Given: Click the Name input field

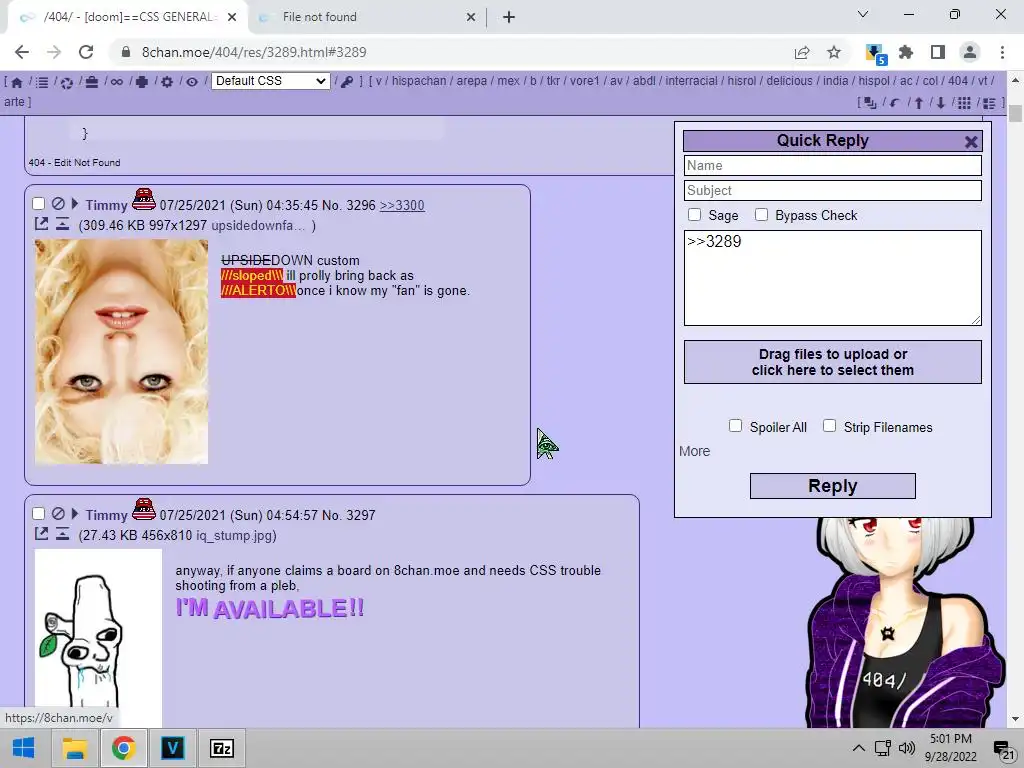Looking at the screenshot, I should [x=833, y=165].
